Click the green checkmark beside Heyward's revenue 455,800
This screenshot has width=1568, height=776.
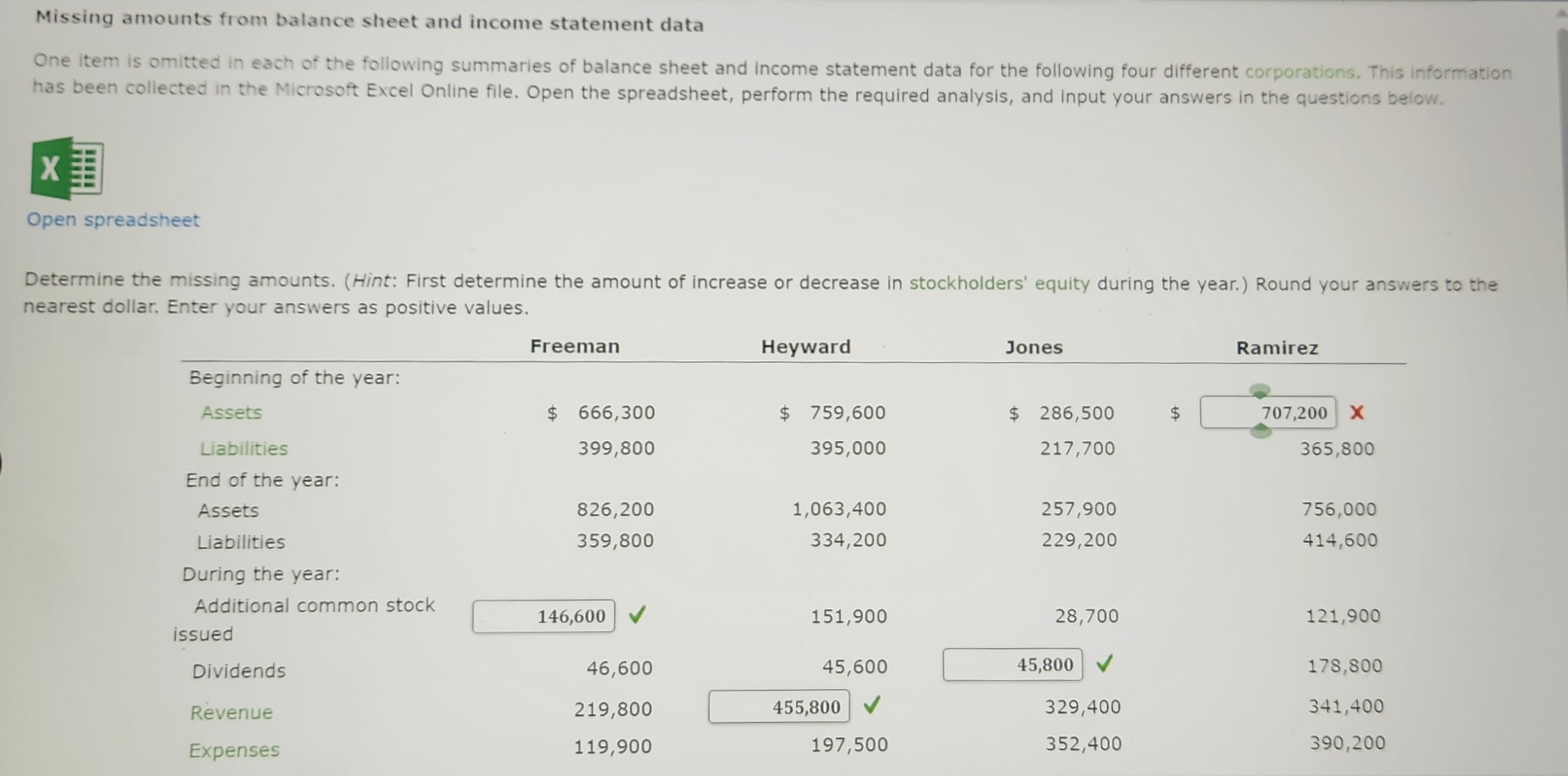[x=872, y=706]
